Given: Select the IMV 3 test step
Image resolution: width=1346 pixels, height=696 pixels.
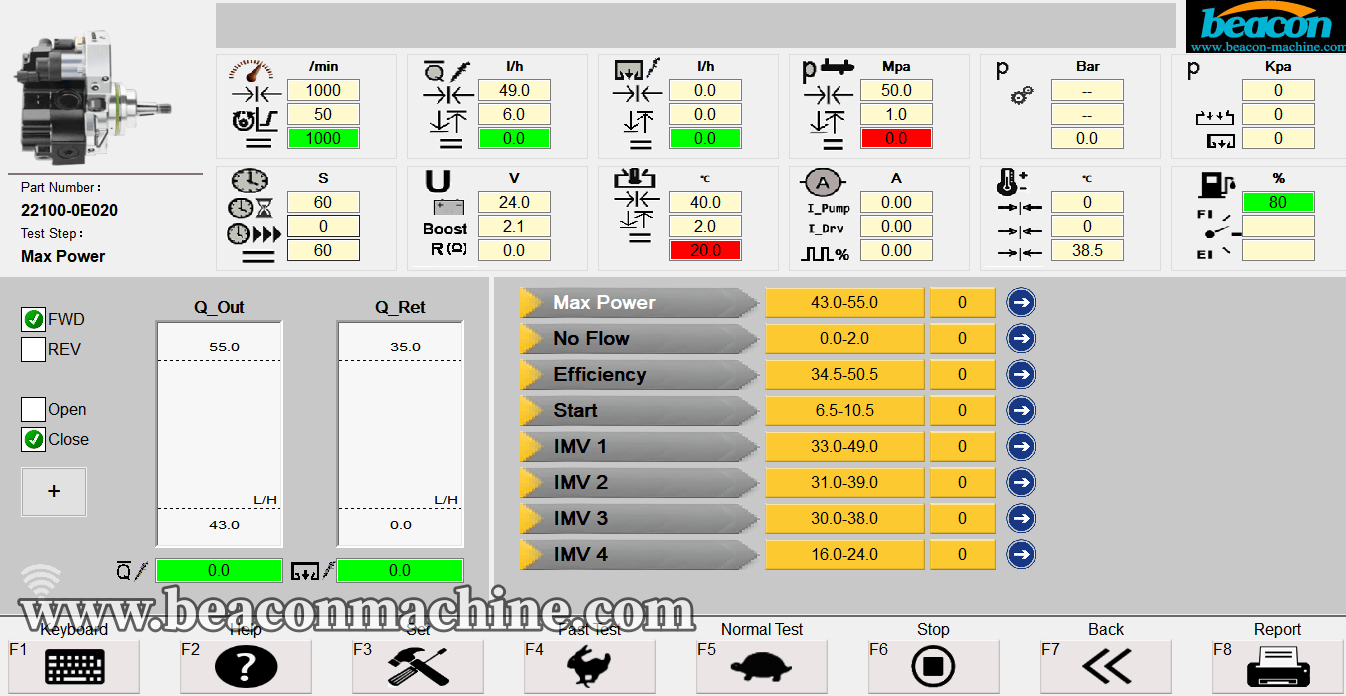Looking at the screenshot, I should [x=639, y=519].
